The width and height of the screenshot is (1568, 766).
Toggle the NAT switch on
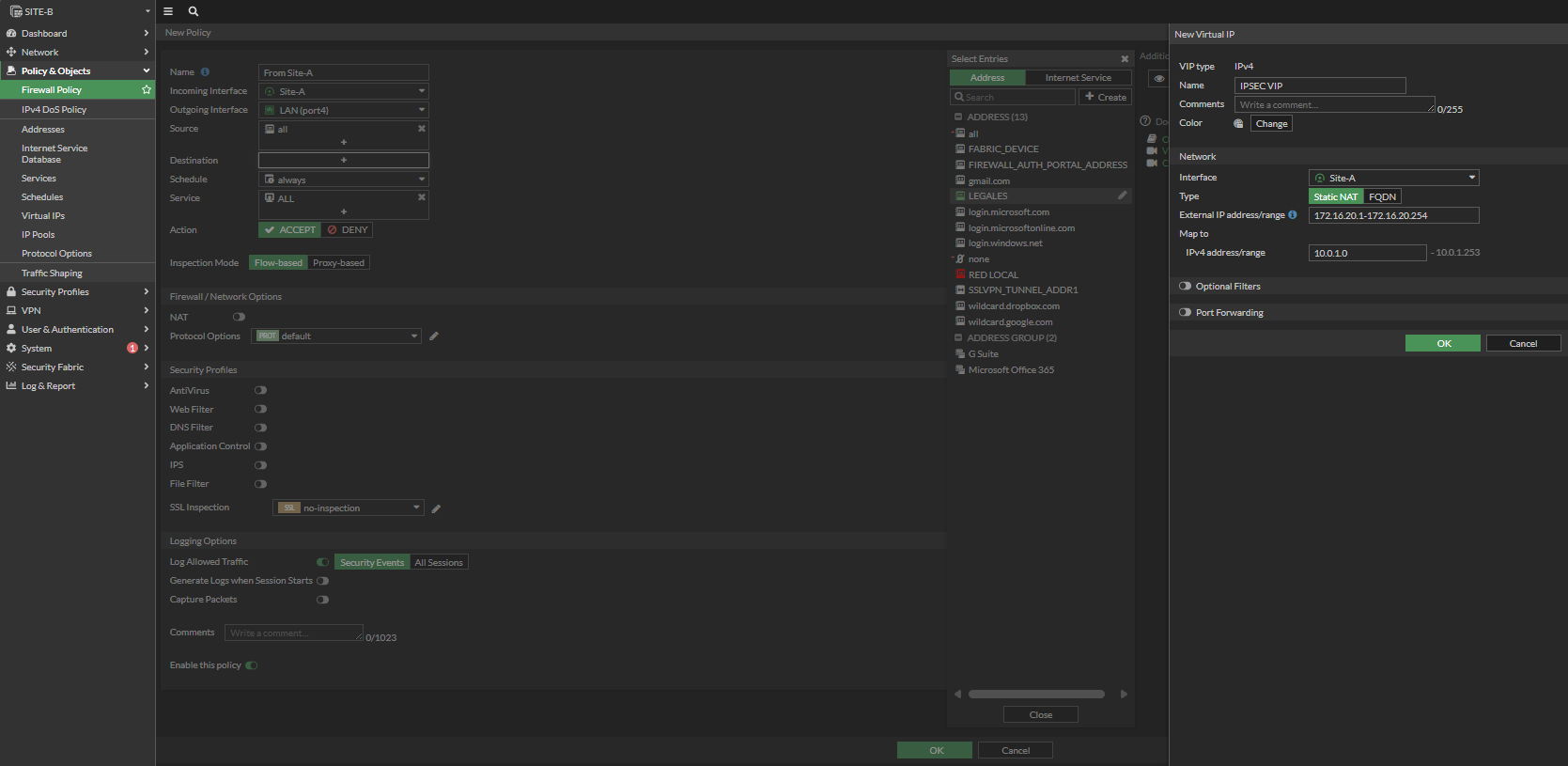click(x=239, y=318)
